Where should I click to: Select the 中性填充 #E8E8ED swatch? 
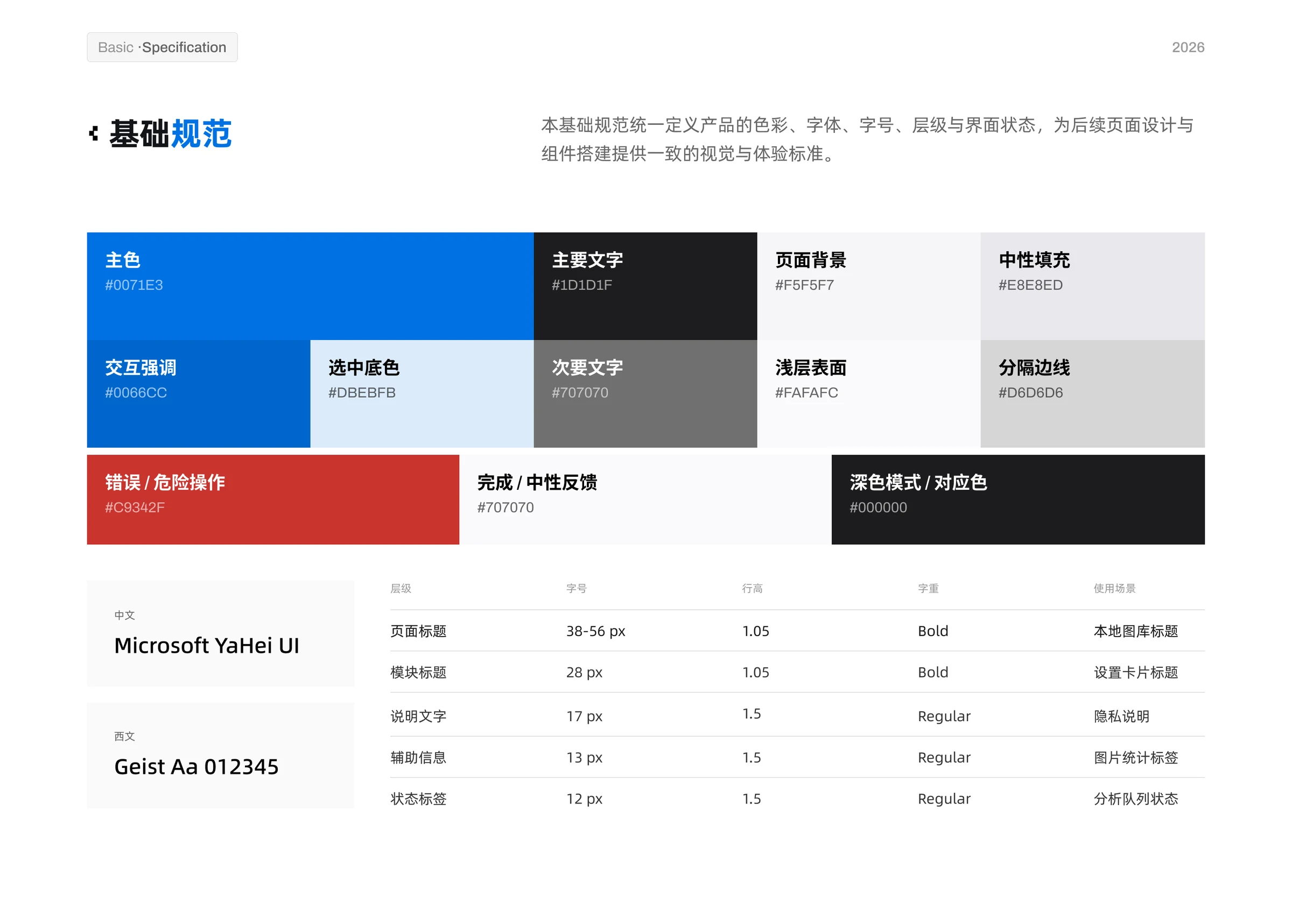coord(1092,286)
